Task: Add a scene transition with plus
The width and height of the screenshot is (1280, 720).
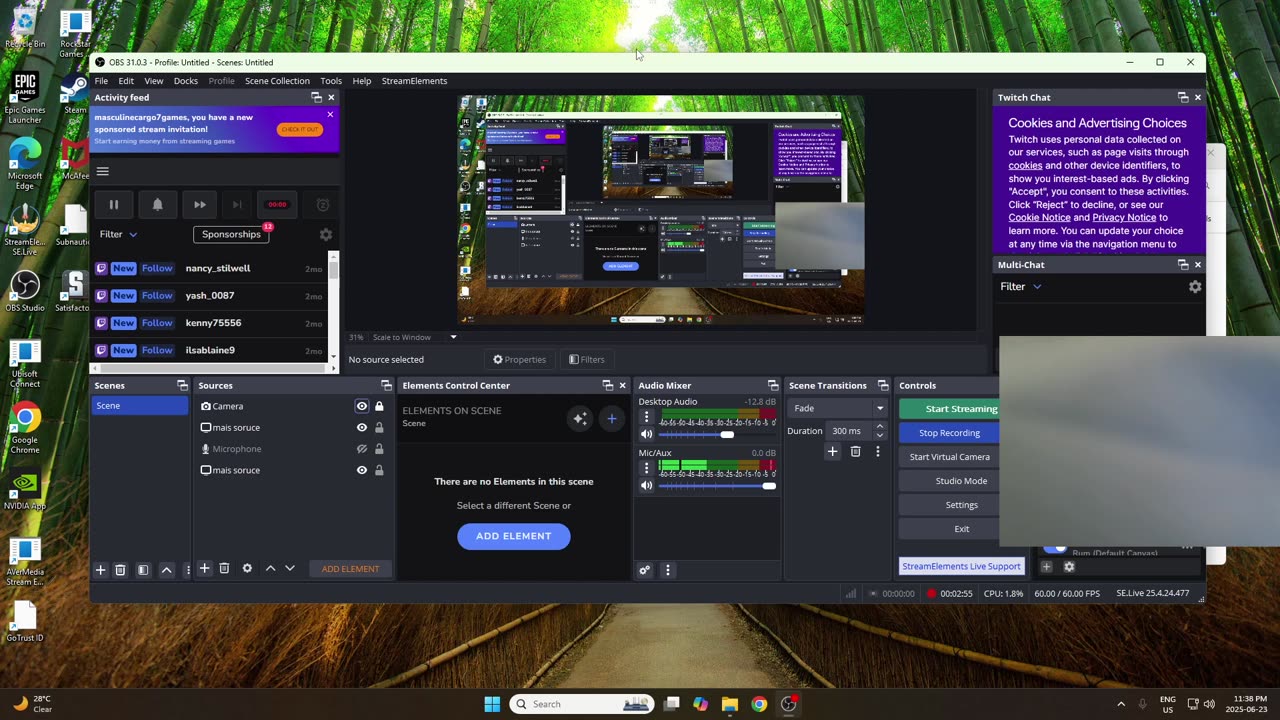Action: tap(832, 452)
